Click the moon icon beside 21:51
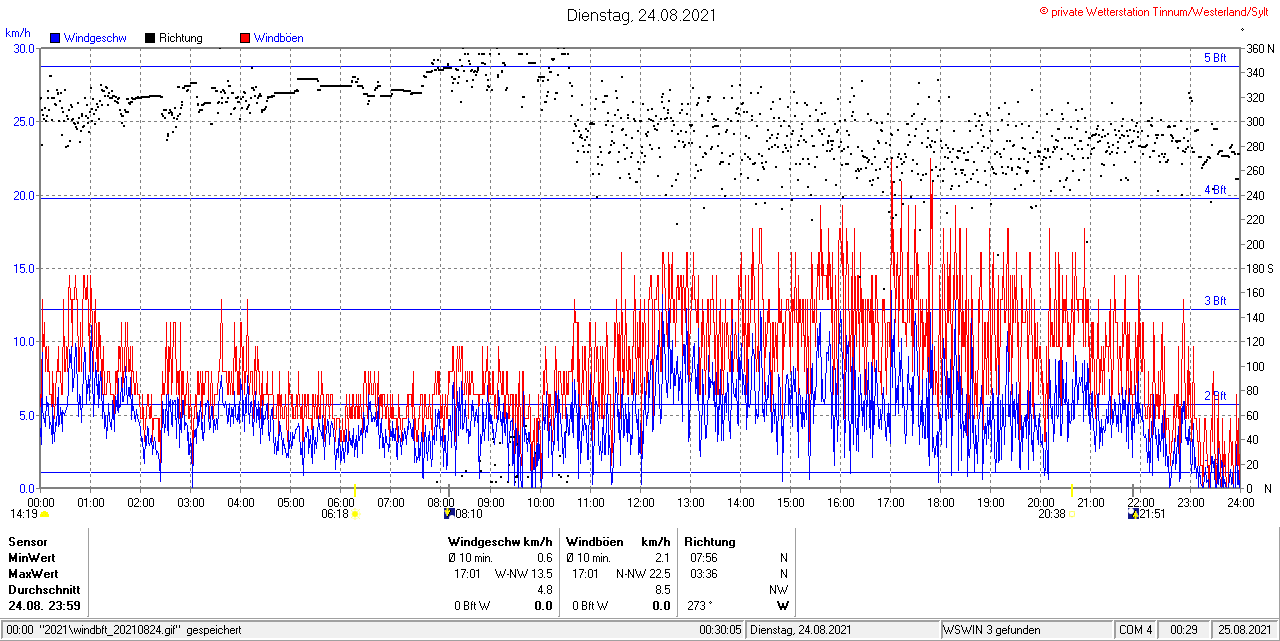This screenshot has height=641, width=1280. point(1133,513)
